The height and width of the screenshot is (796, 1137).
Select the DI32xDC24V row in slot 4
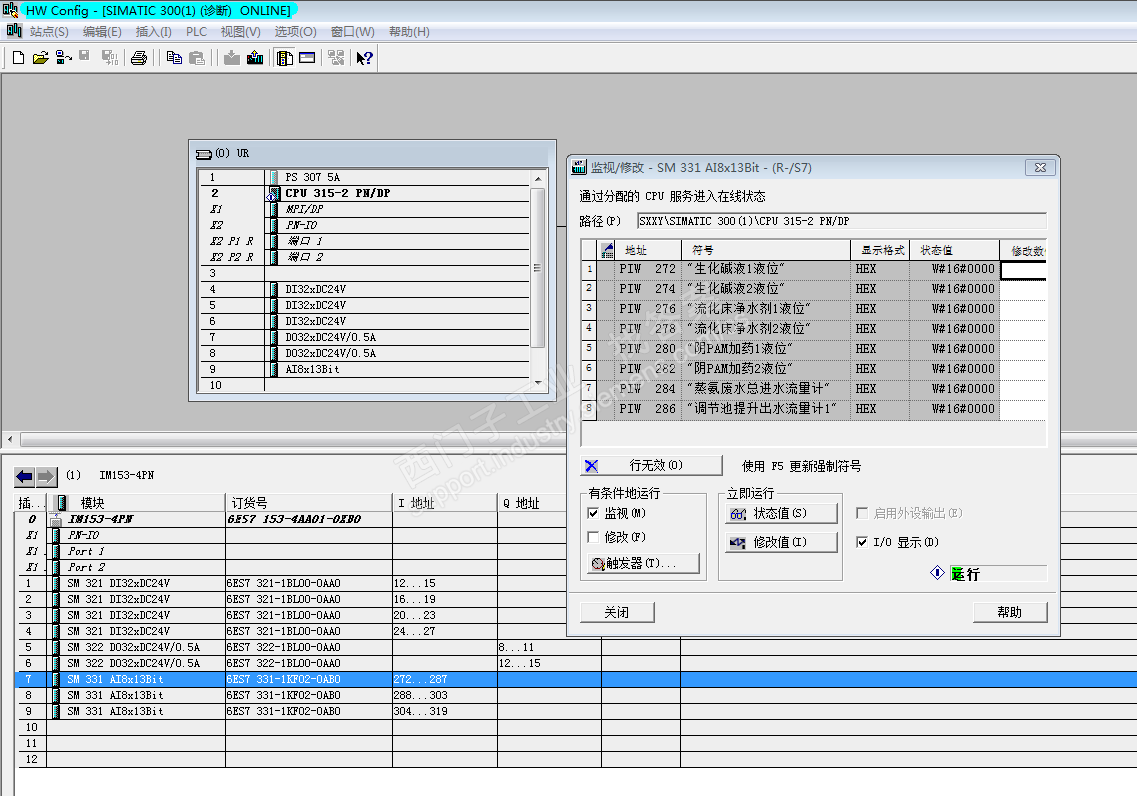coord(365,289)
